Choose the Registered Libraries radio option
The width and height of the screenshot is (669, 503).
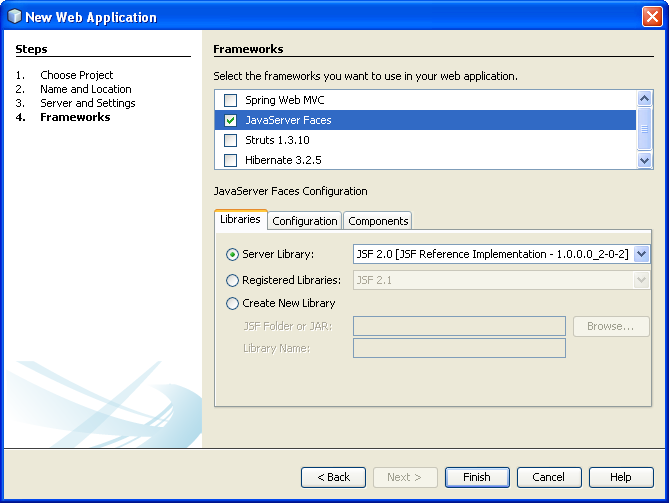click(x=233, y=281)
